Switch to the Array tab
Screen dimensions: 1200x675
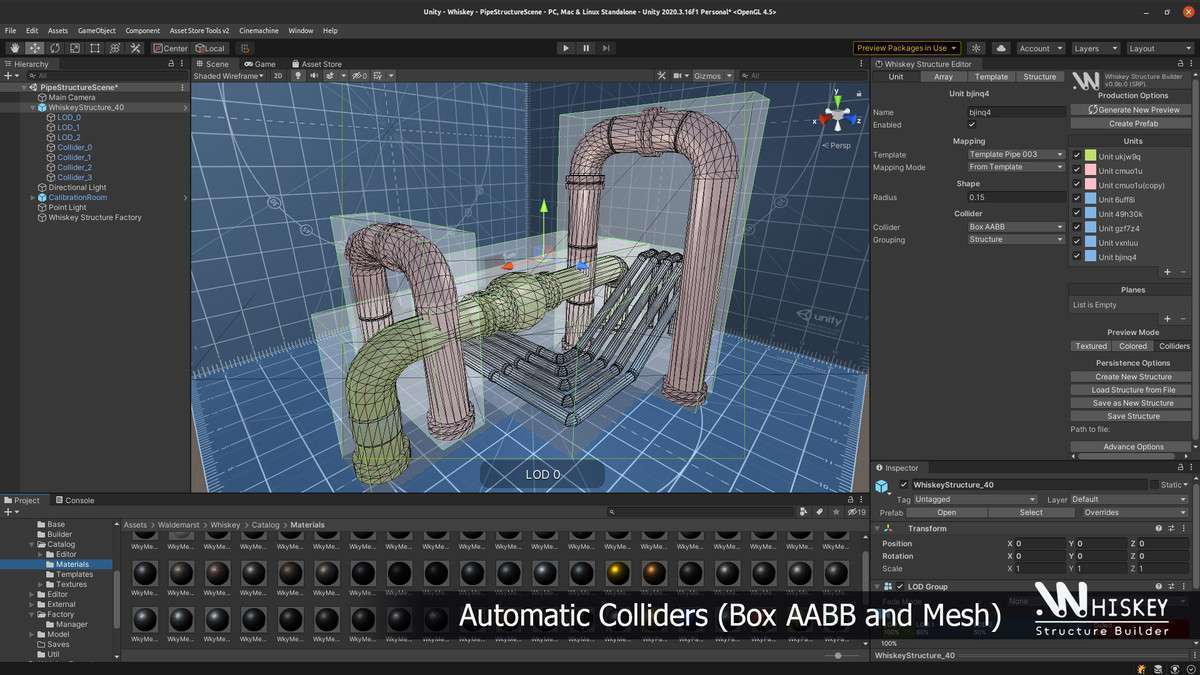943,77
